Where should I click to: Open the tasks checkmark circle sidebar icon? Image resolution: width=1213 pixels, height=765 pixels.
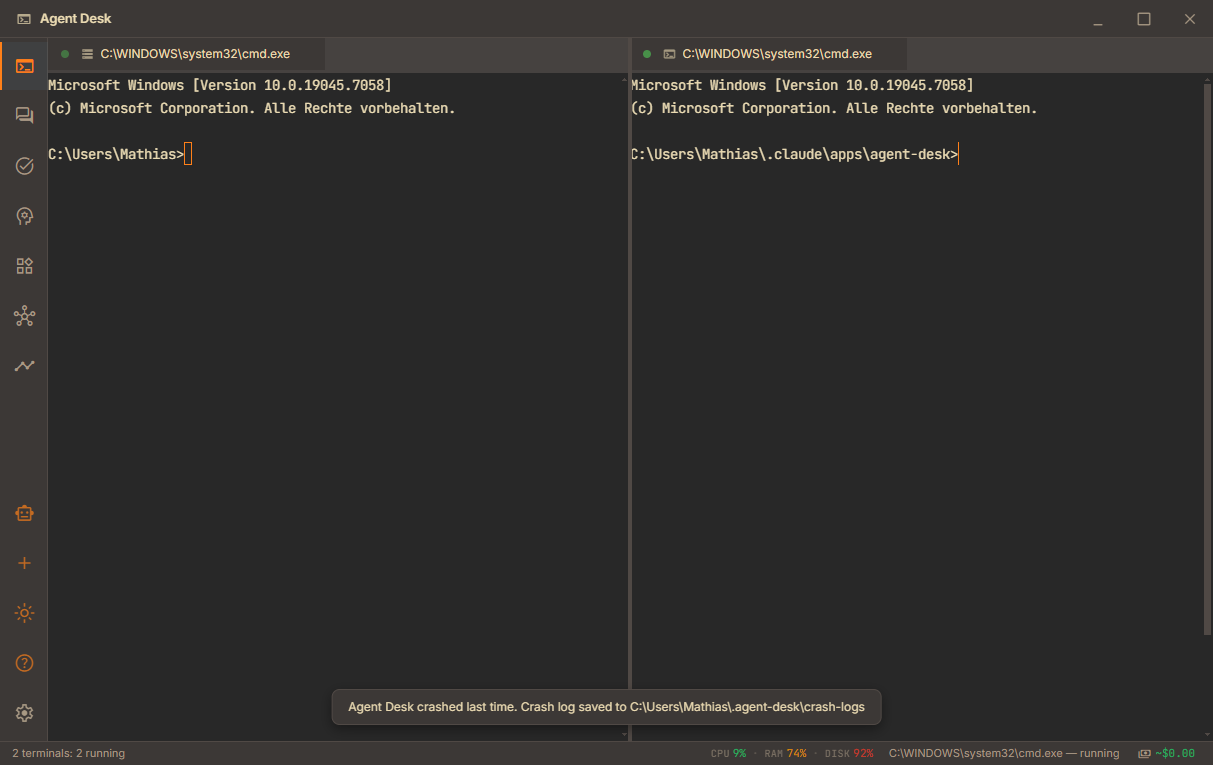click(25, 166)
